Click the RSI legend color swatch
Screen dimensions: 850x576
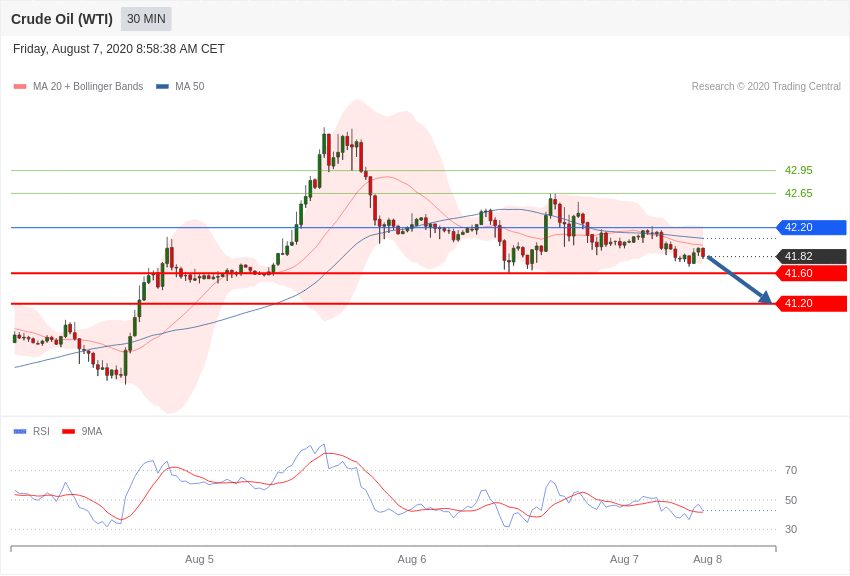click(x=20, y=431)
